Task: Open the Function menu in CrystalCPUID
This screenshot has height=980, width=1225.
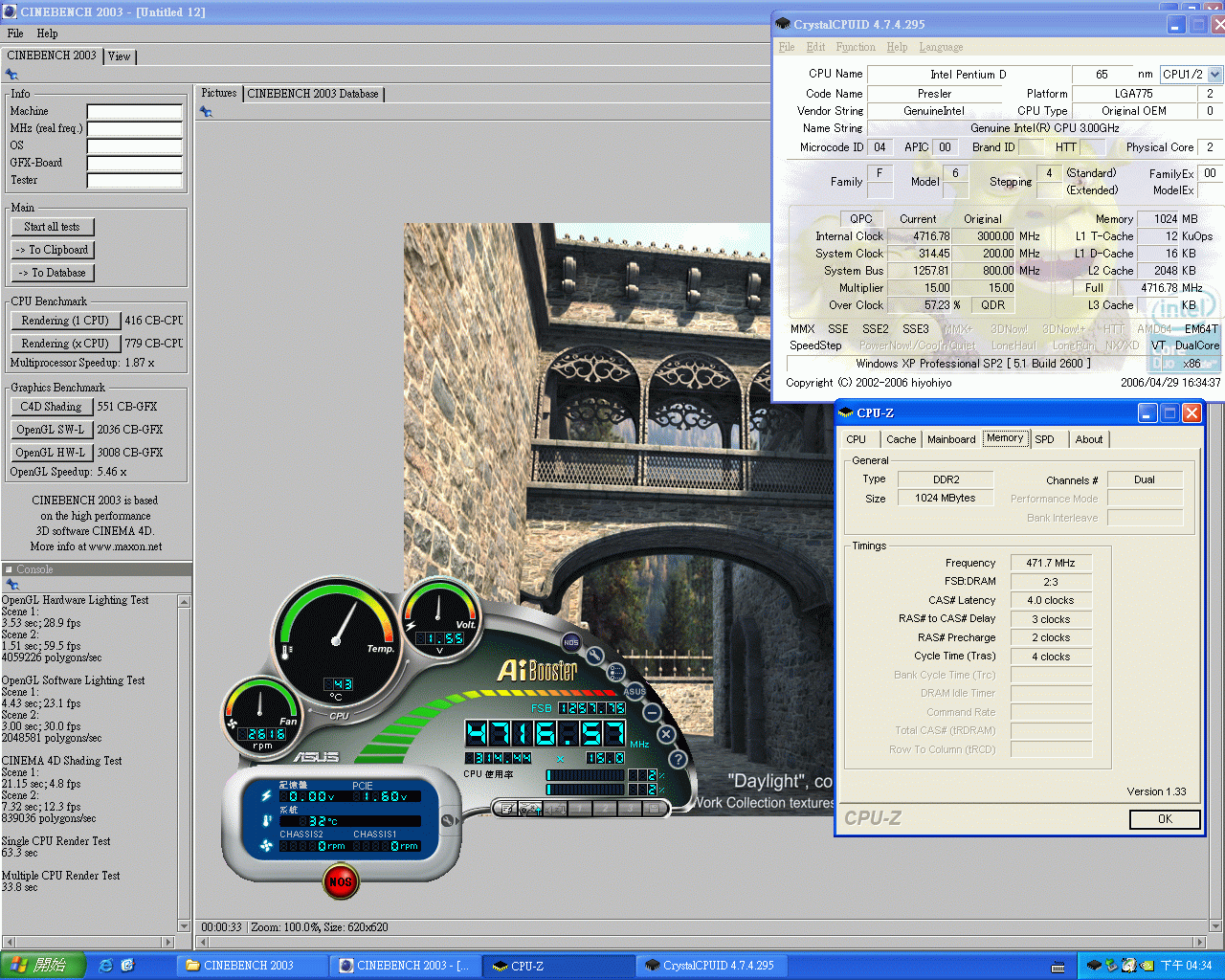Action: tap(856, 47)
